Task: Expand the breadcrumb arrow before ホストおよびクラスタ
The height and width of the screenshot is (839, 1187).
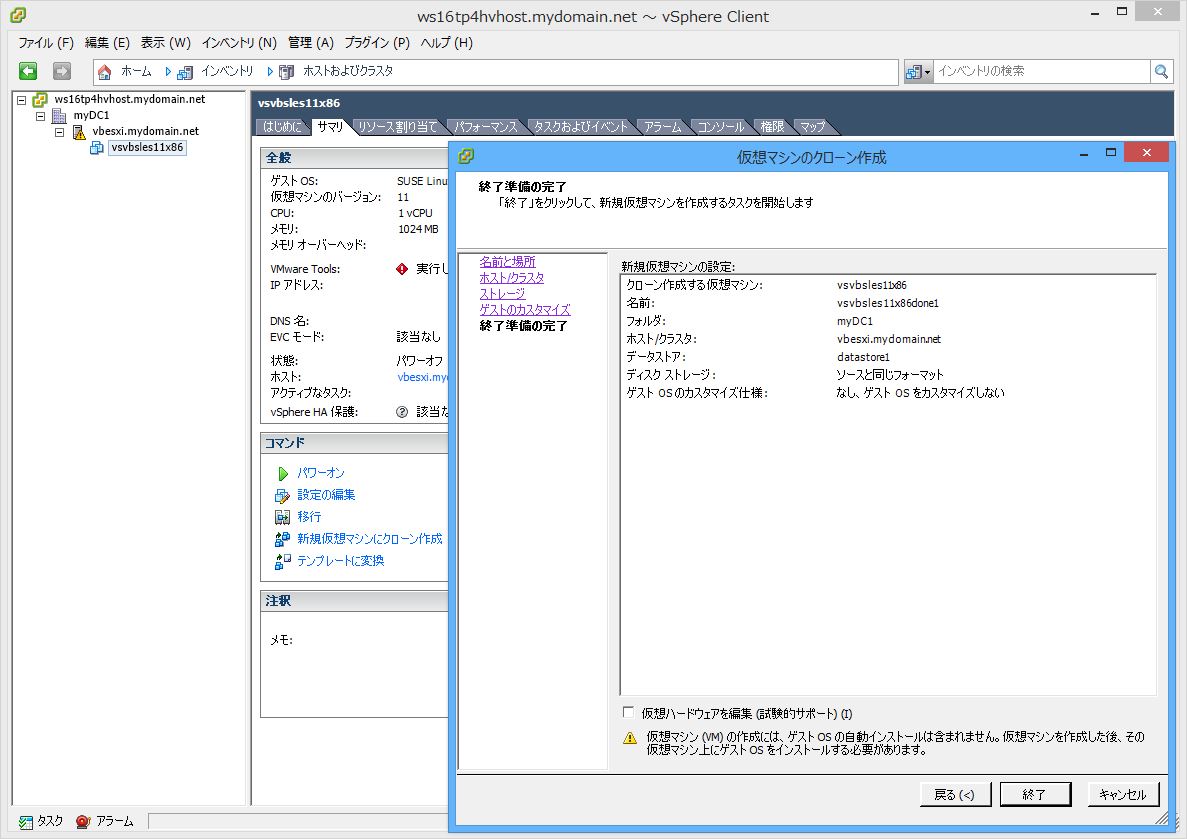Action: tap(269, 71)
